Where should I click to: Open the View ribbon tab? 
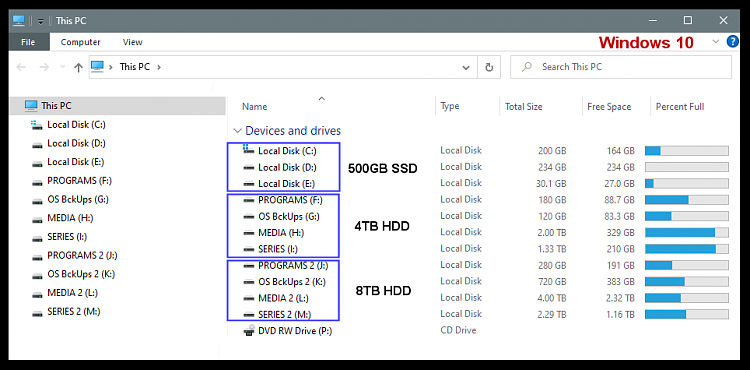(x=132, y=42)
